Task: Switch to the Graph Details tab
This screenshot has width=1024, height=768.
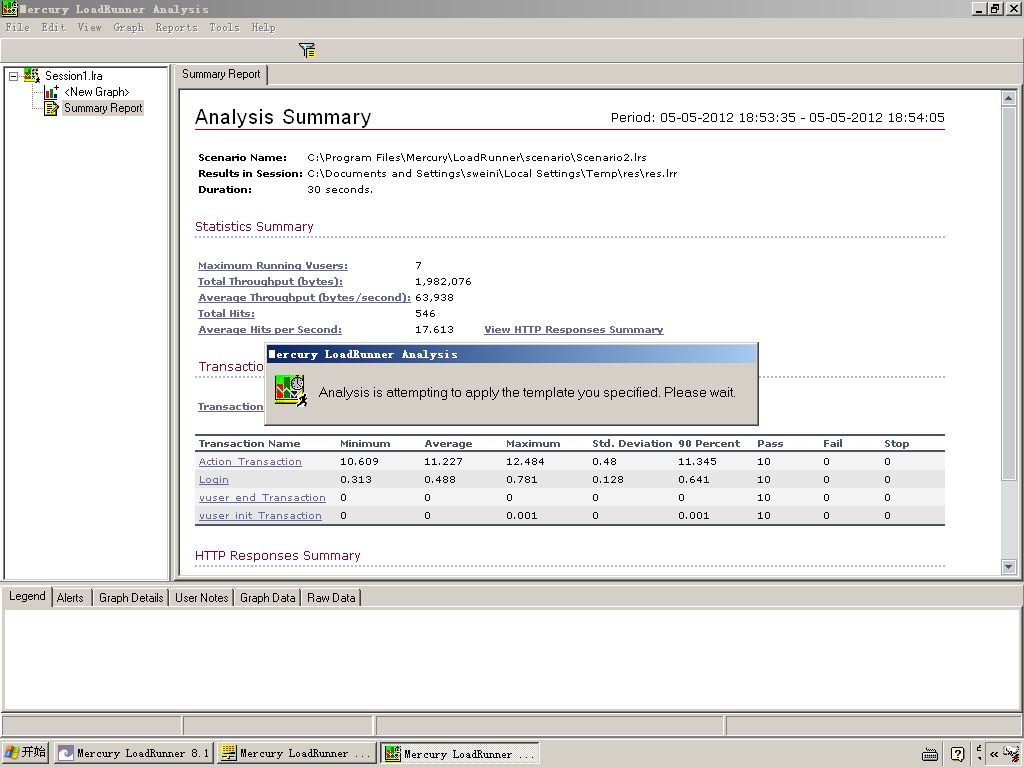Action: (131, 598)
